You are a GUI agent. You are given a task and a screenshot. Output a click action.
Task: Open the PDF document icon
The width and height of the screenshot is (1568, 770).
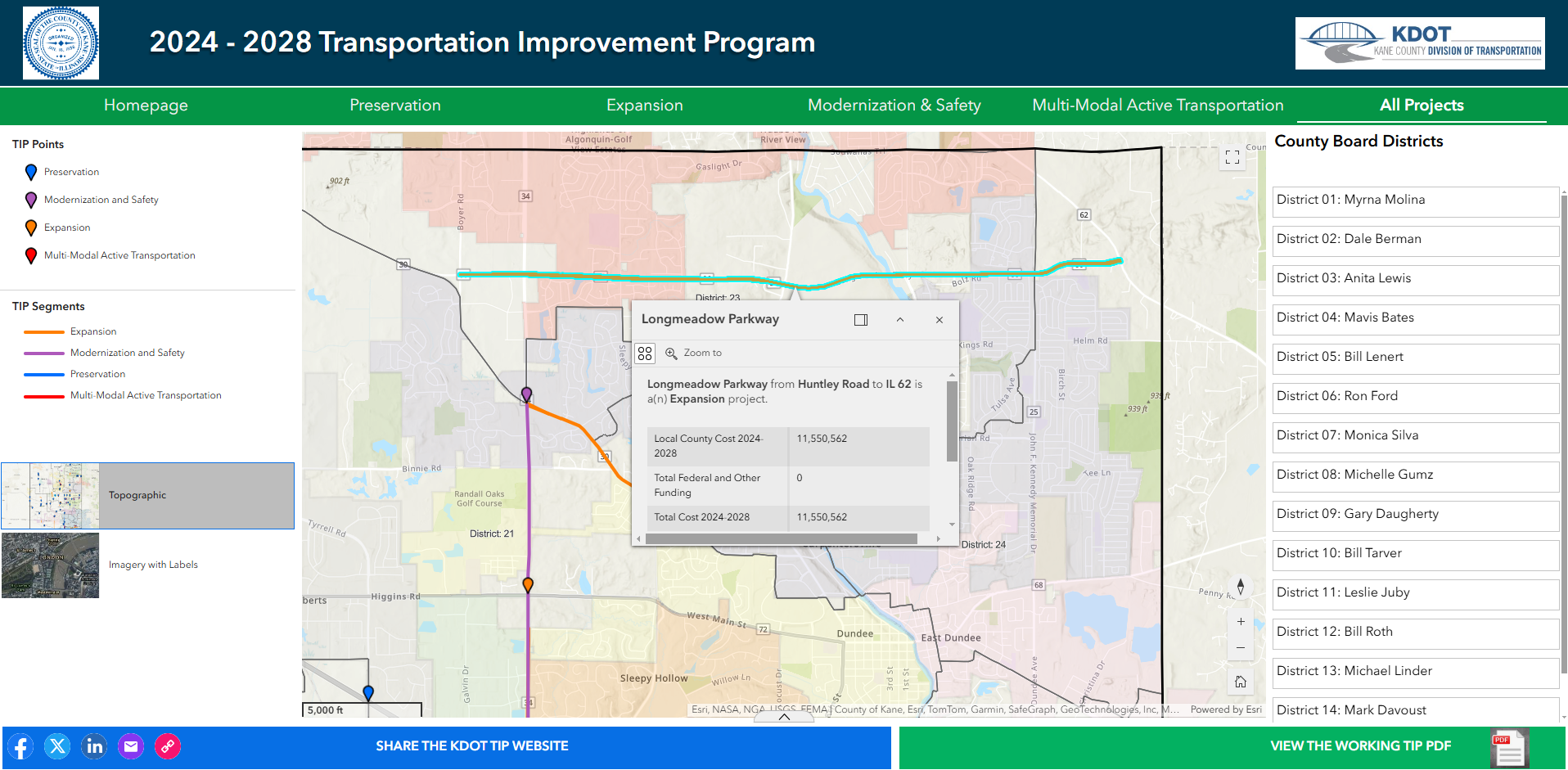[1509, 748]
